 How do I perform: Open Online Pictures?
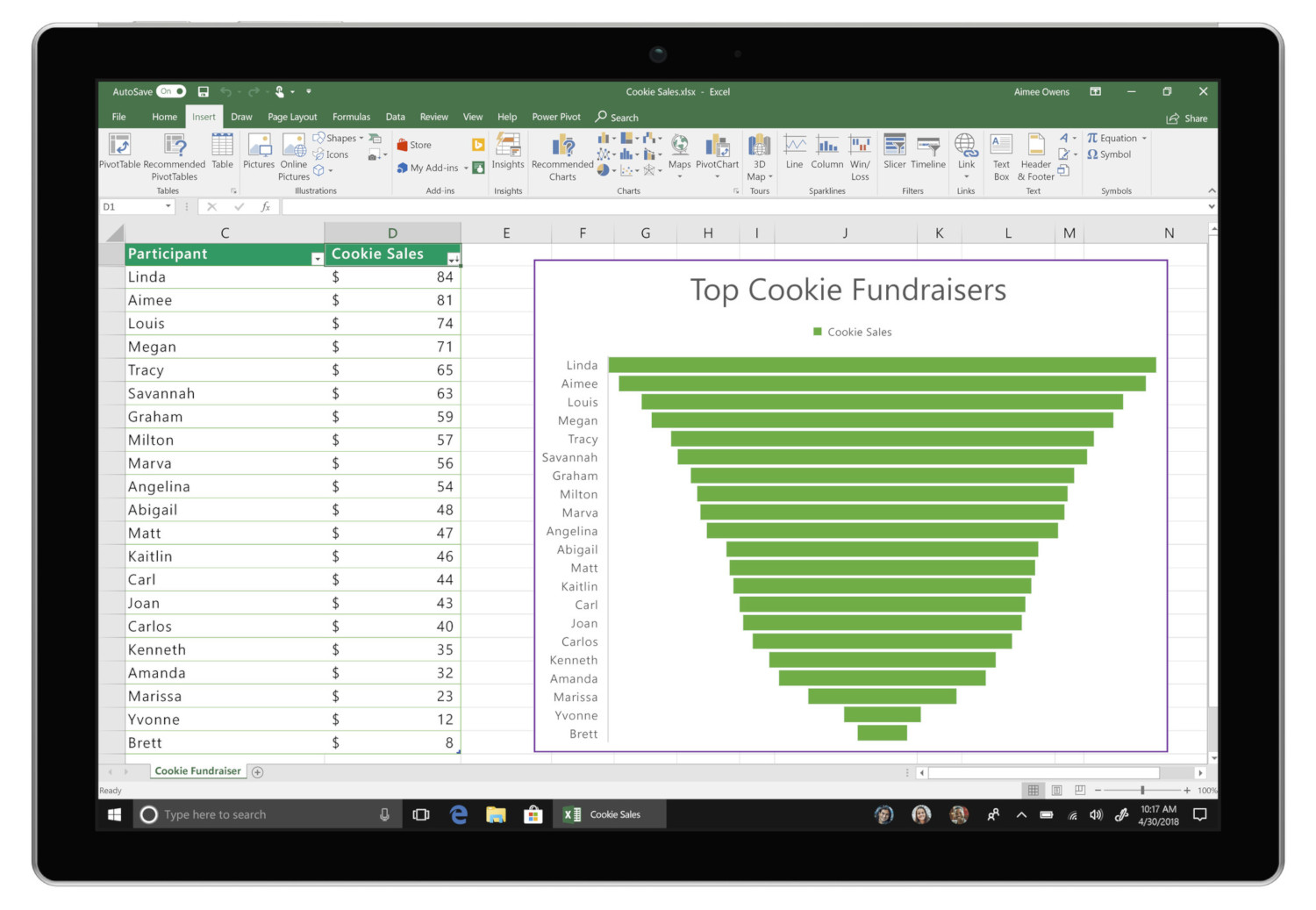tap(294, 156)
